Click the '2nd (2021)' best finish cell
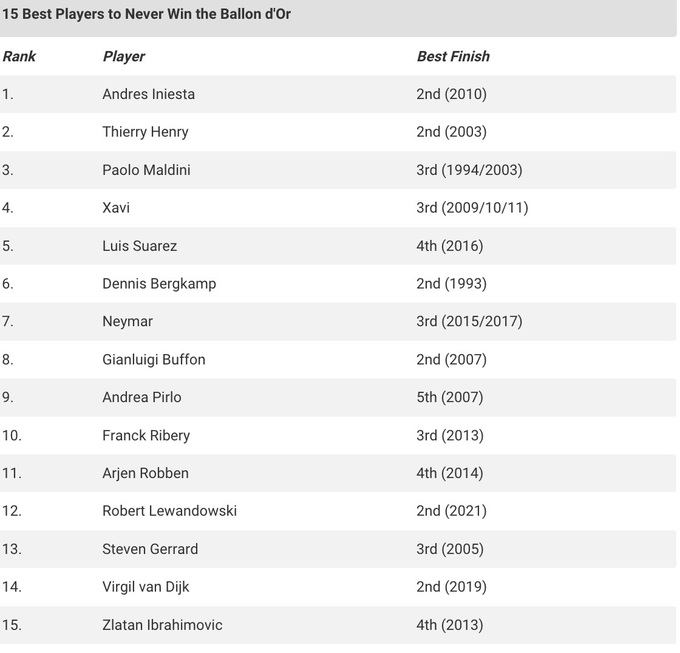 click(x=451, y=511)
